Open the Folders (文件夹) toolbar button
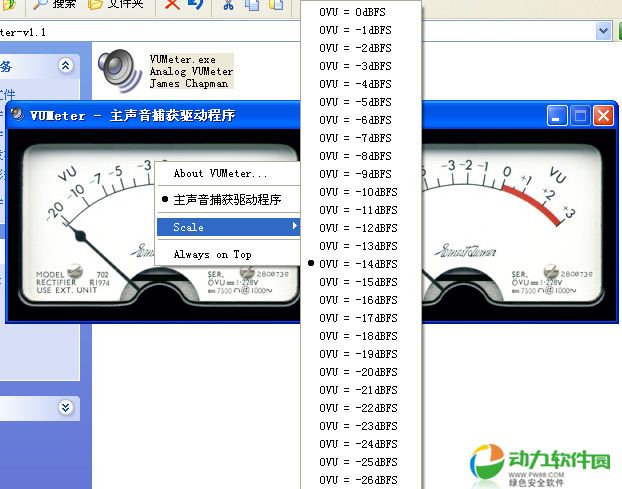622x489 pixels. 117,5
